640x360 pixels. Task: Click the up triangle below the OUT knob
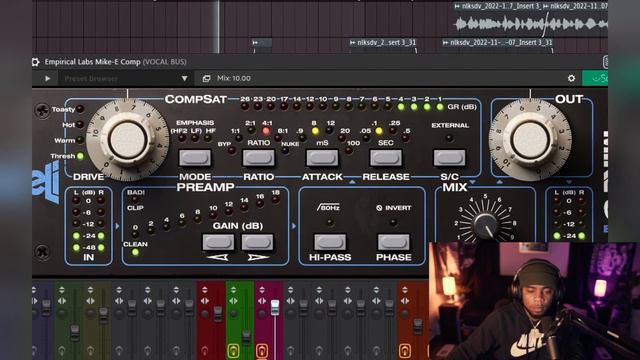tap(499, 182)
